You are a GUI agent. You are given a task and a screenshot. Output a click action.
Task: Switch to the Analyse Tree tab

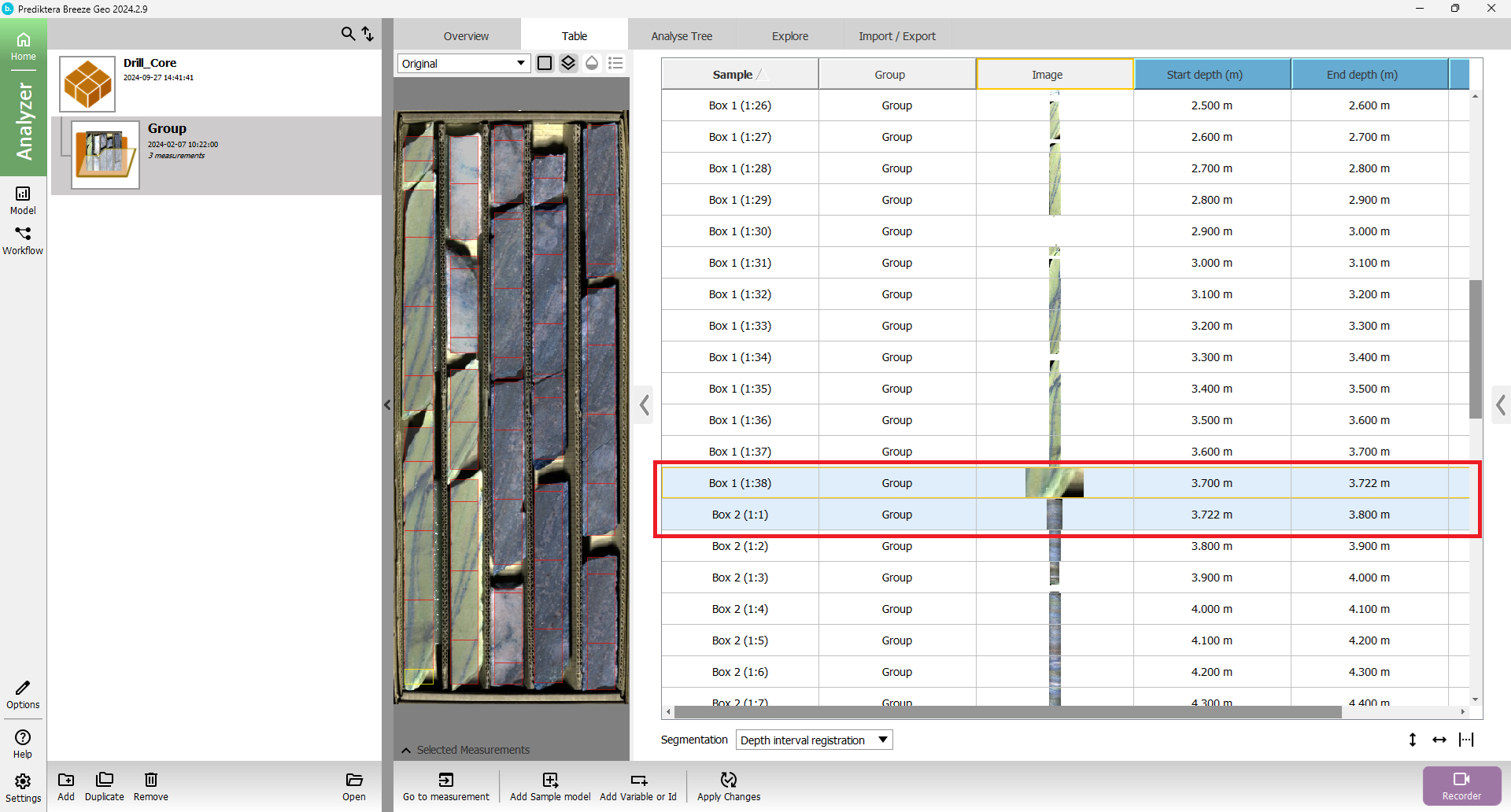click(682, 36)
